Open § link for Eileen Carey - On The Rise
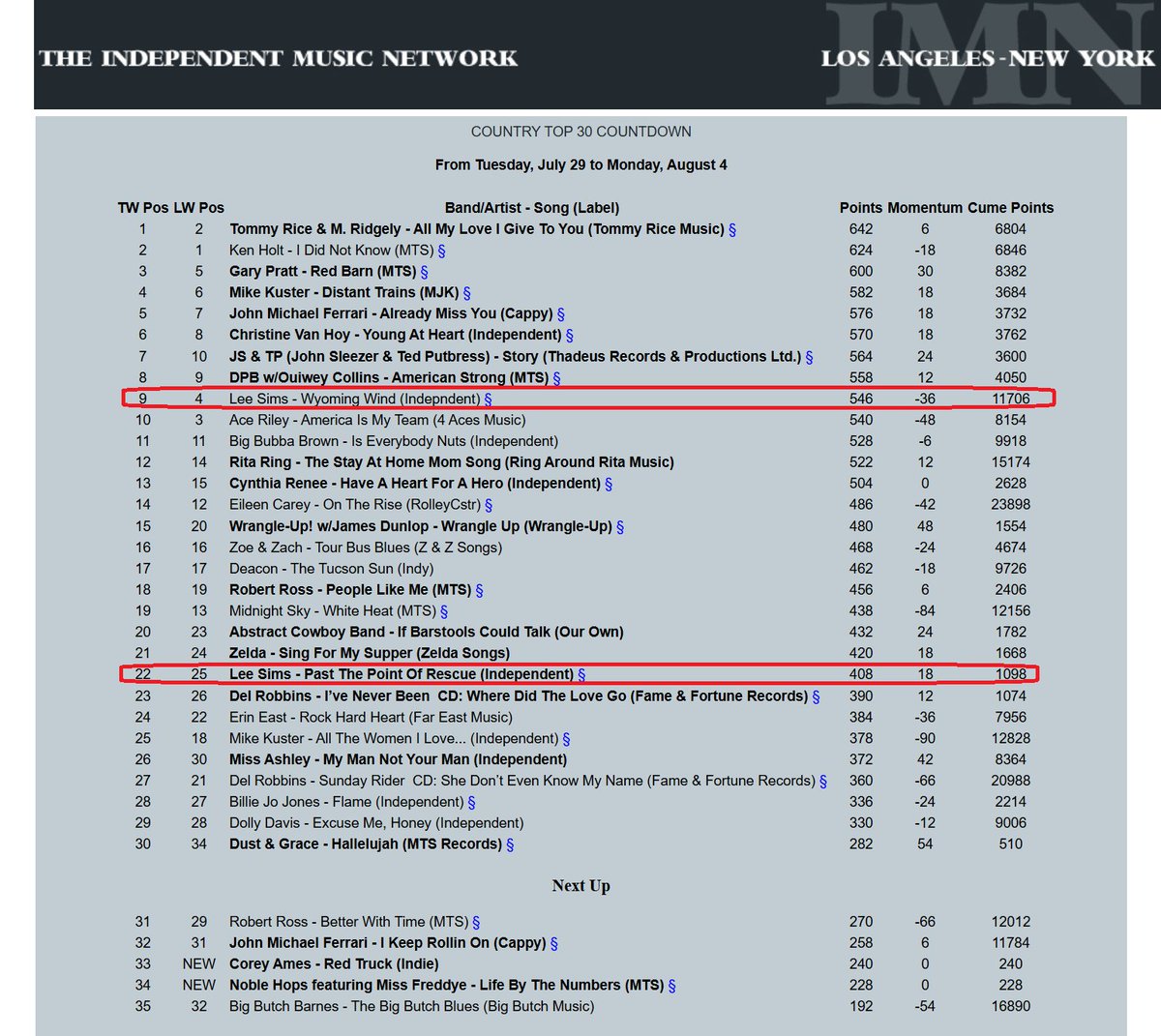Screen dimensions: 1161x1036 [x=489, y=505]
